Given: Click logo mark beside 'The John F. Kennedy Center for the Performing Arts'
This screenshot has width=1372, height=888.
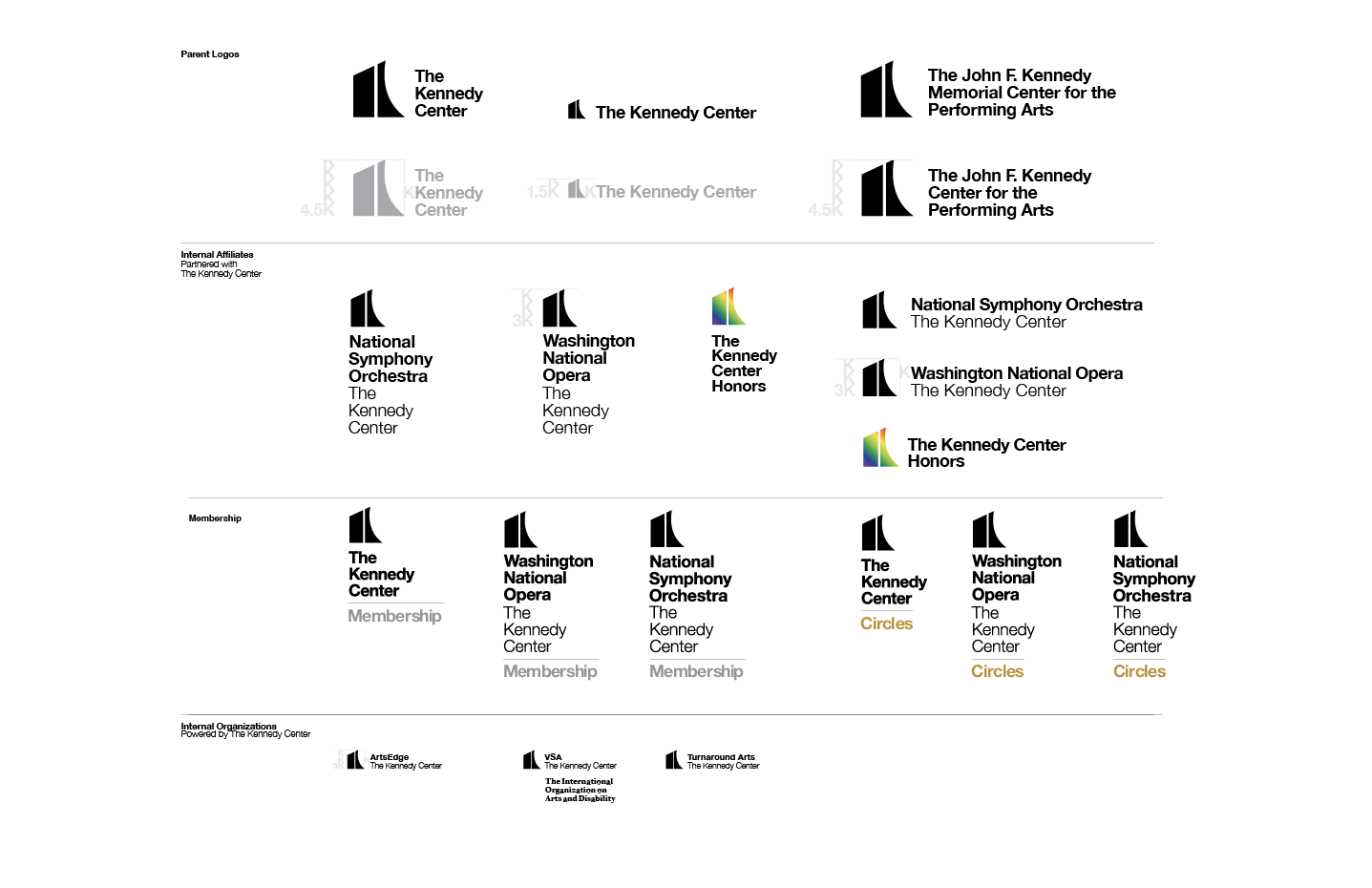Looking at the screenshot, I should tap(886, 188).
